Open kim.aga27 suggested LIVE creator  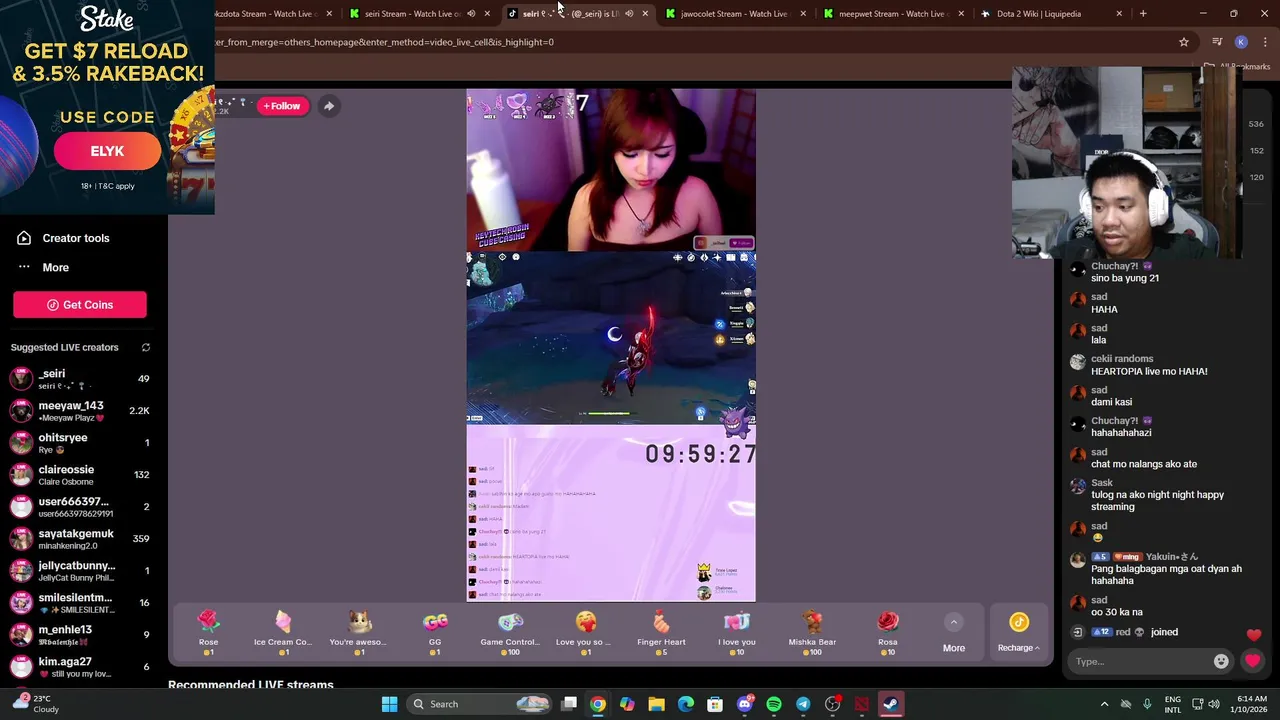tap(80, 667)
